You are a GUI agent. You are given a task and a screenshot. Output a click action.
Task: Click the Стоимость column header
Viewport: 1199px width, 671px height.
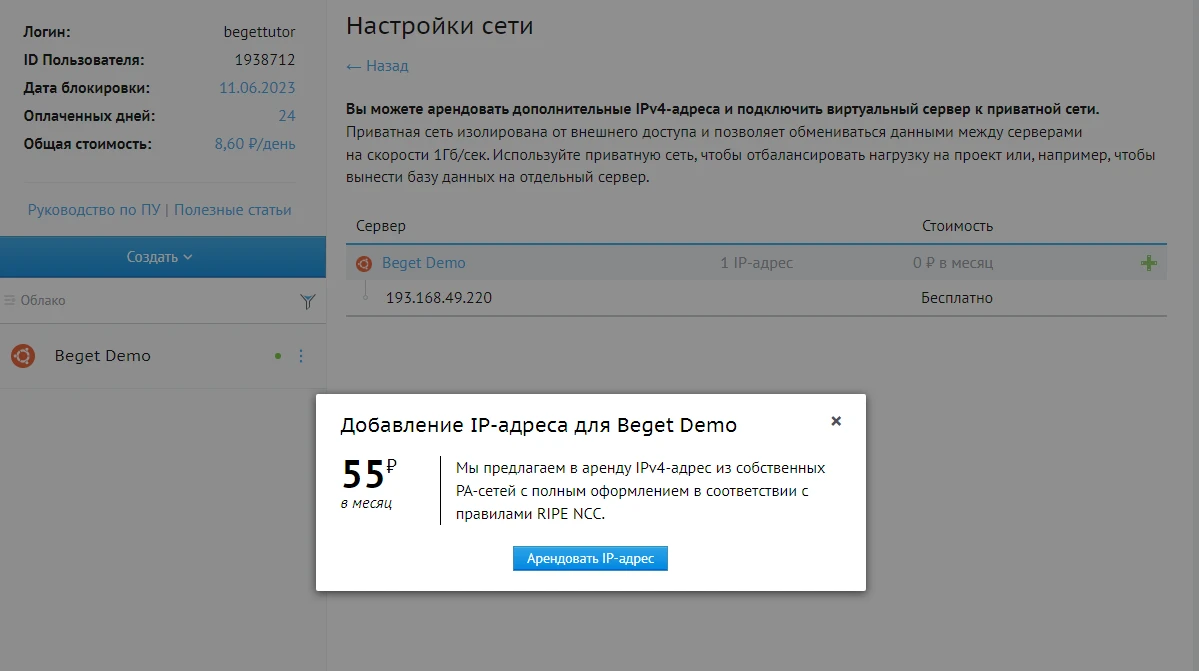pyautogui.click(x=957, y=225)
